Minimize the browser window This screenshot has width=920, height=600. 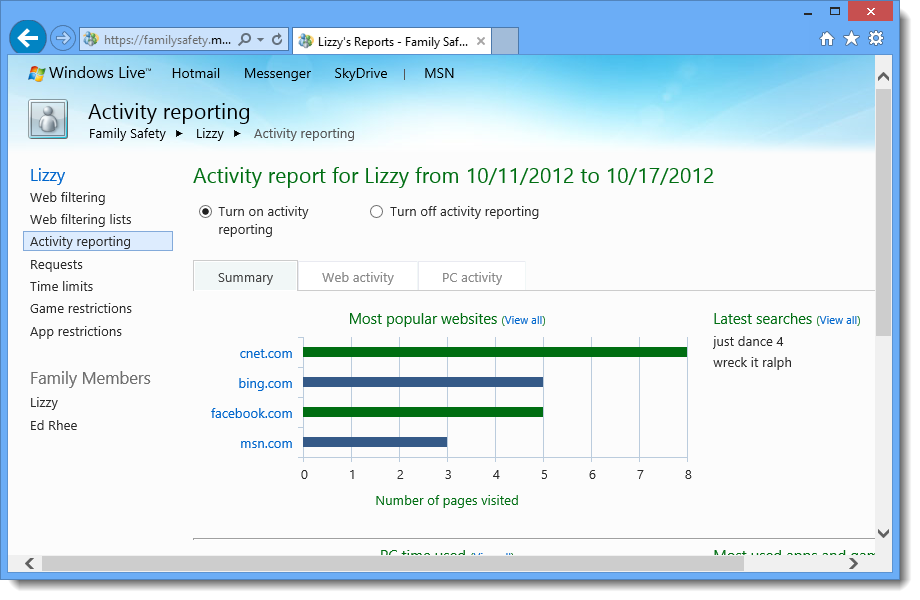click(x=808, y=12)
